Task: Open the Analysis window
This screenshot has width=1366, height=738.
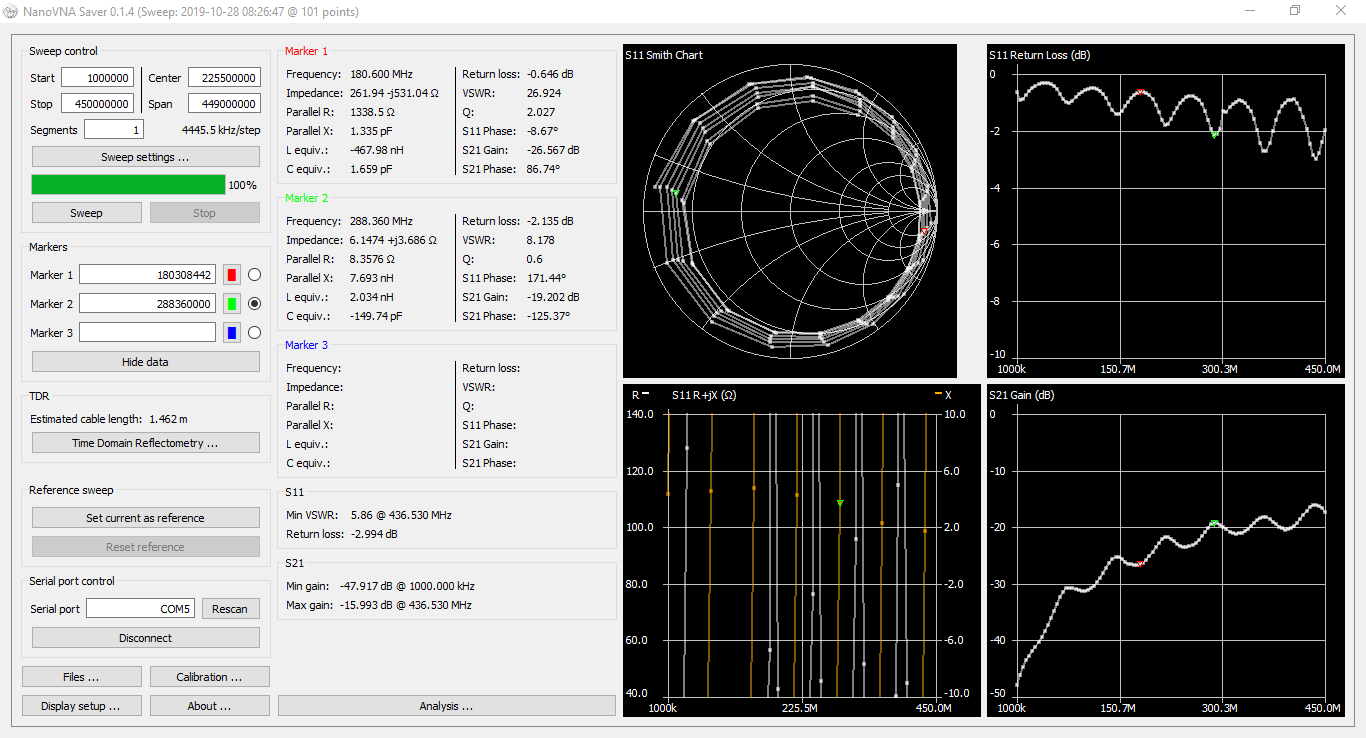Action: (446, 706)
